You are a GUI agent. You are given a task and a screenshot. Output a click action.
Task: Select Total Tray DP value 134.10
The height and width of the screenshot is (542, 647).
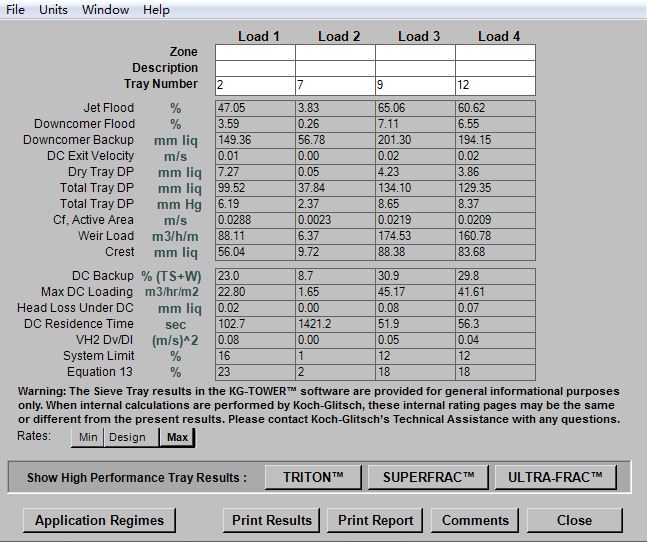[416, 188]
